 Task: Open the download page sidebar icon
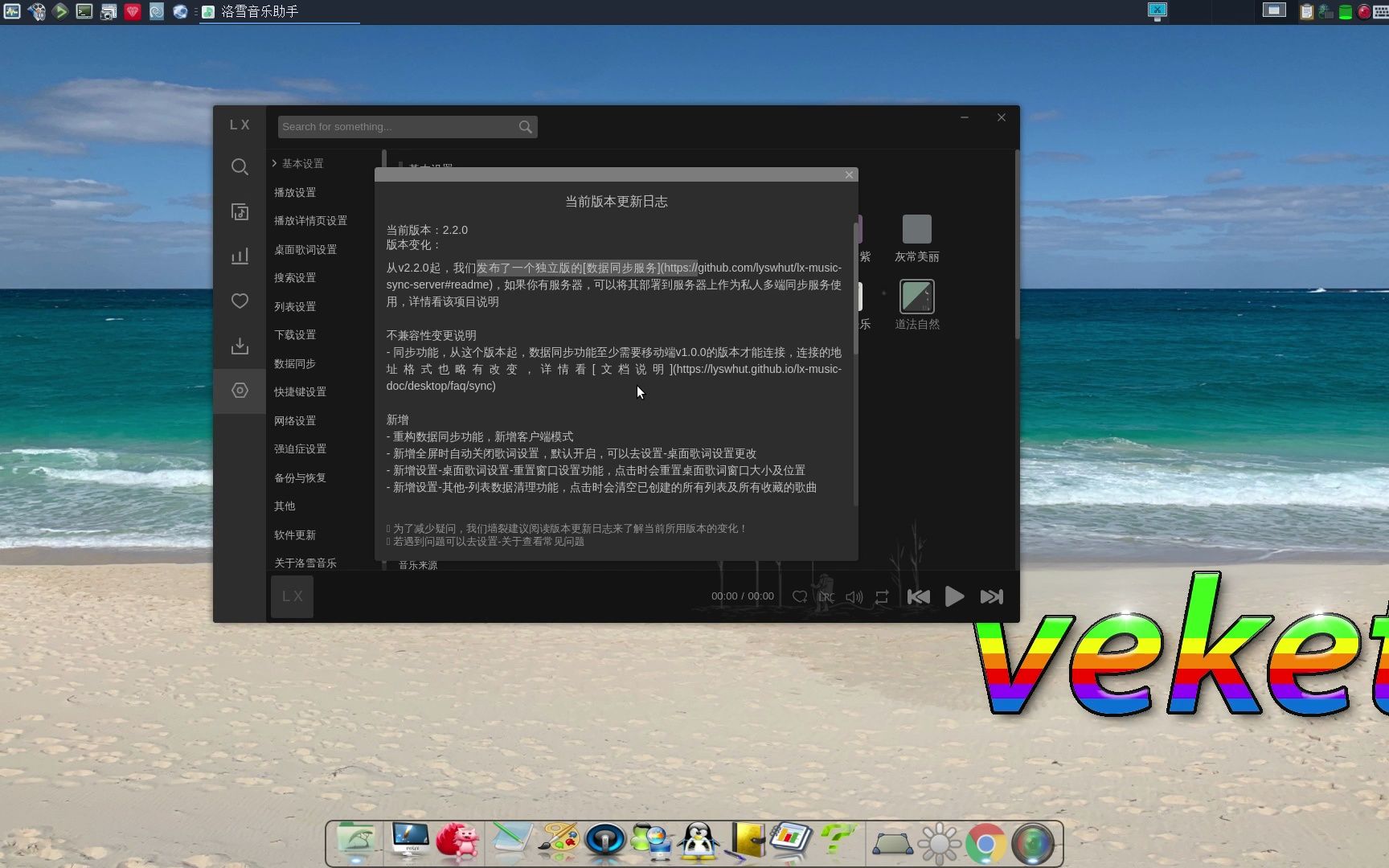click(240, 346)
